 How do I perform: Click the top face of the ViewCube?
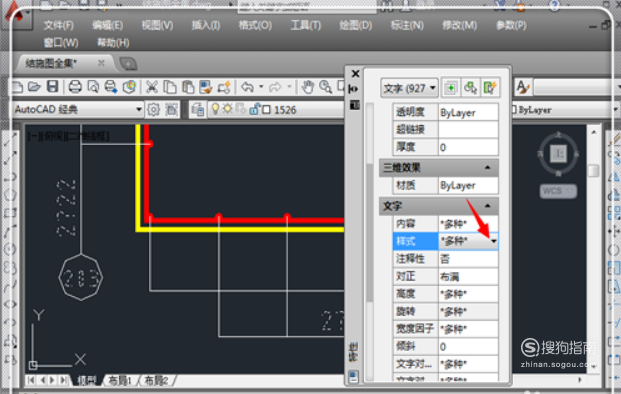[x=559, y=153]
